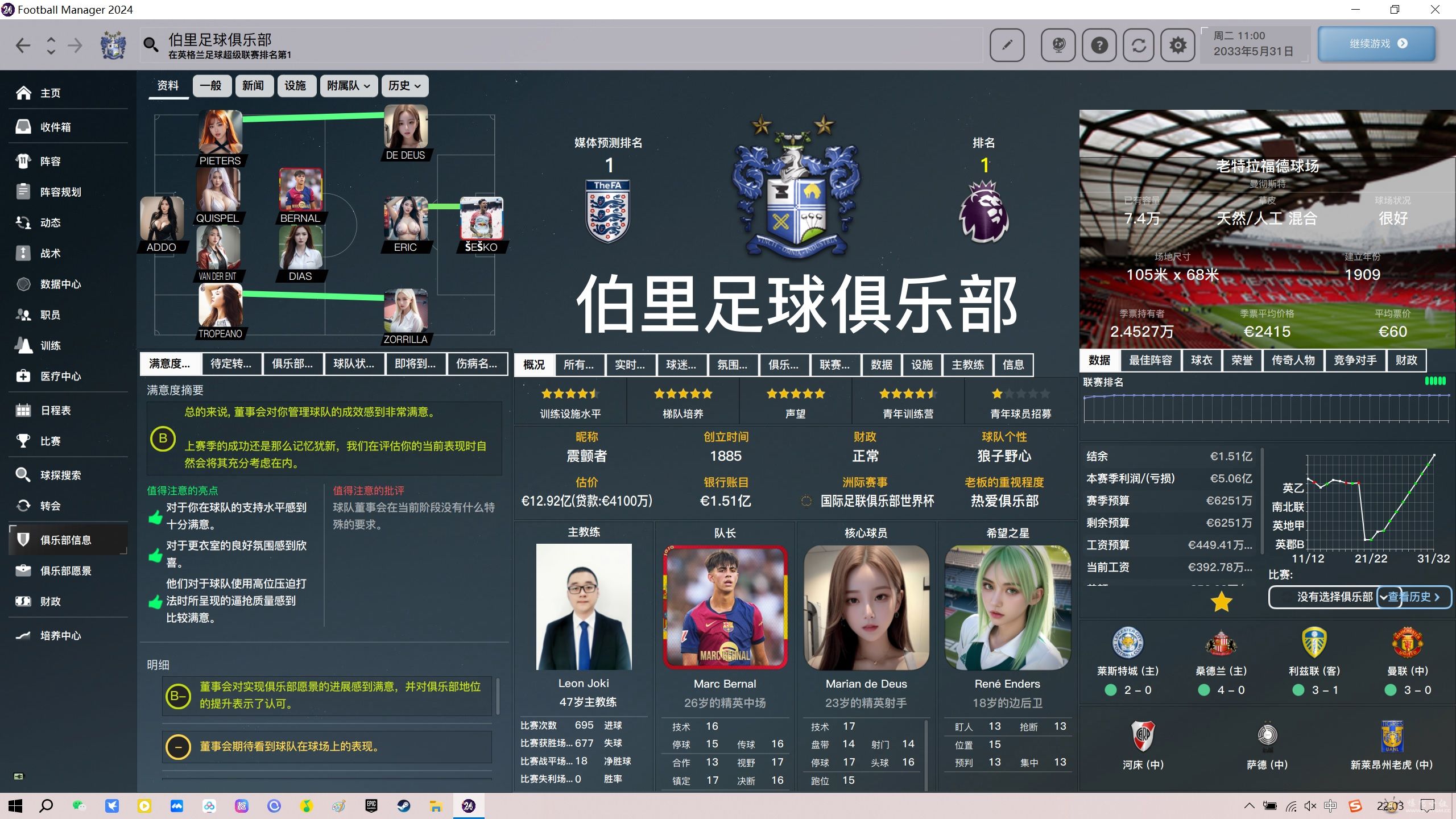Select the 传奇人物 tab
This screenshot has height=819, width=1456.
[x=1293, y=361]
